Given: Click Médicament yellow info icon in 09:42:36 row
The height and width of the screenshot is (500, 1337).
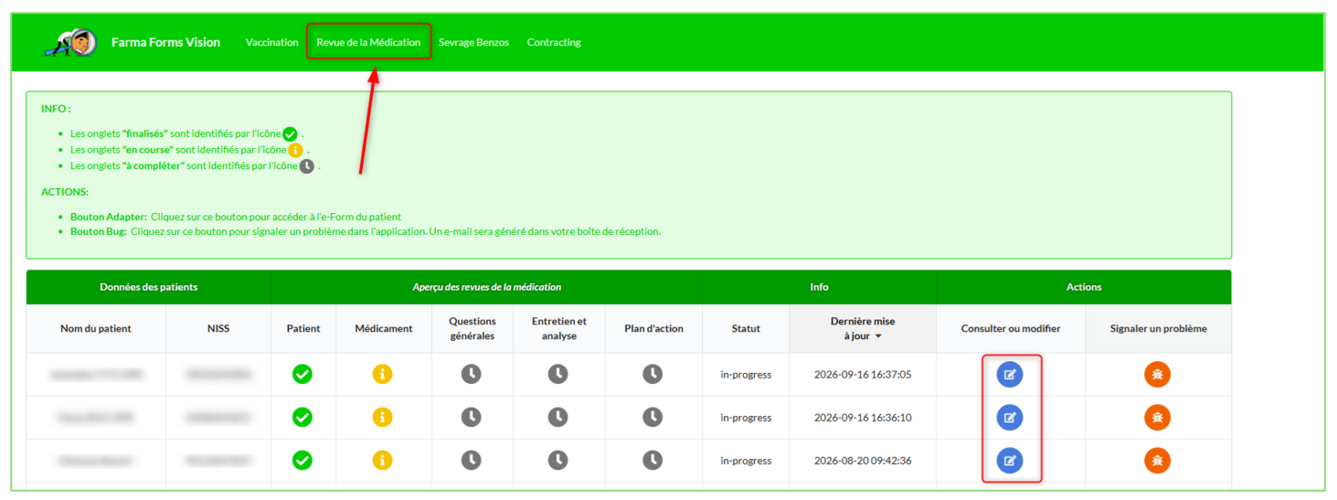Looking at the screenshot, I should click(383, 460).
